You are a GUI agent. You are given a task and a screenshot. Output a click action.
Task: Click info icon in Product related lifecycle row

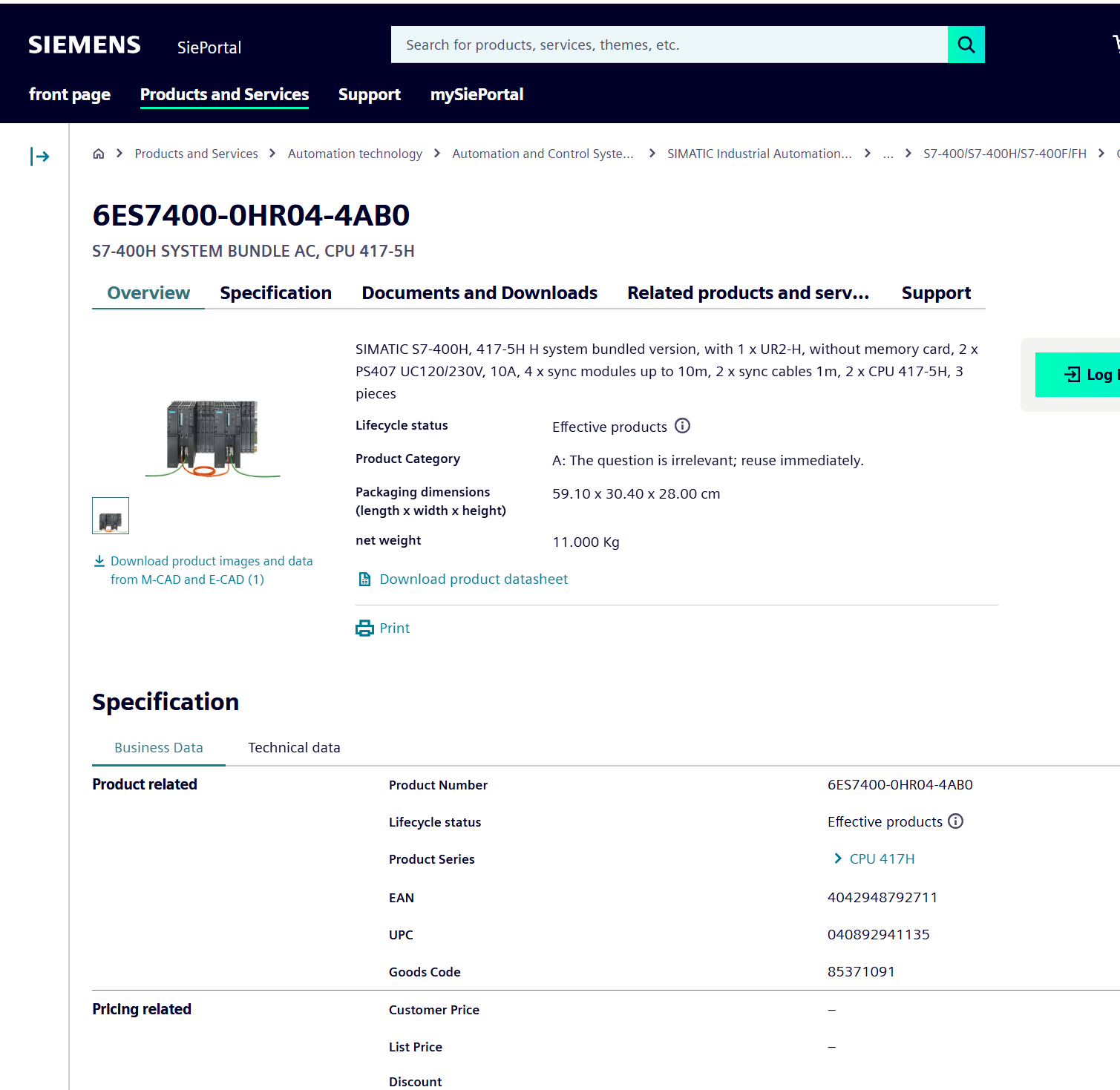[956, 821]
